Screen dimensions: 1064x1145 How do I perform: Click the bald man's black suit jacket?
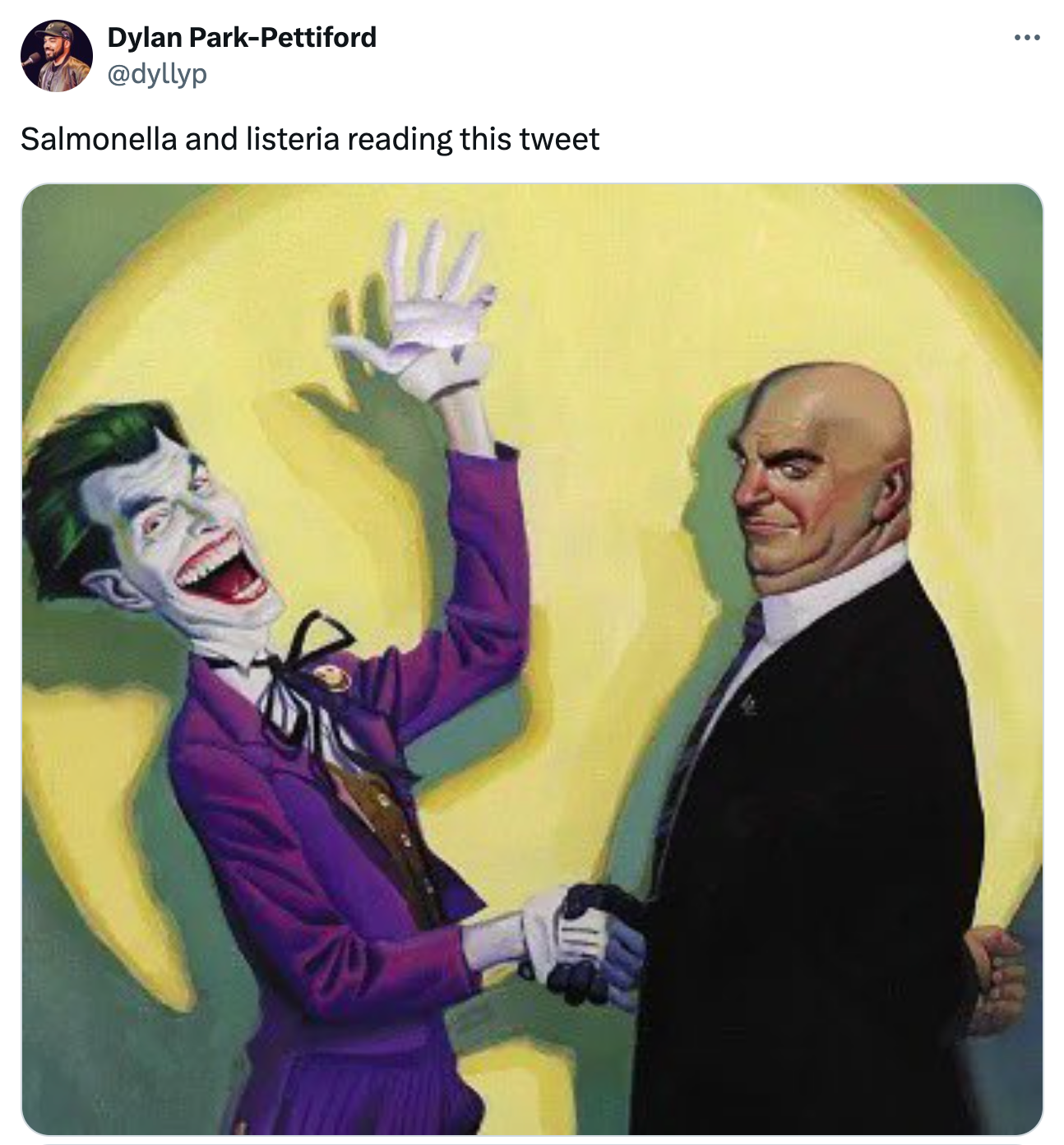pos(814,864)
